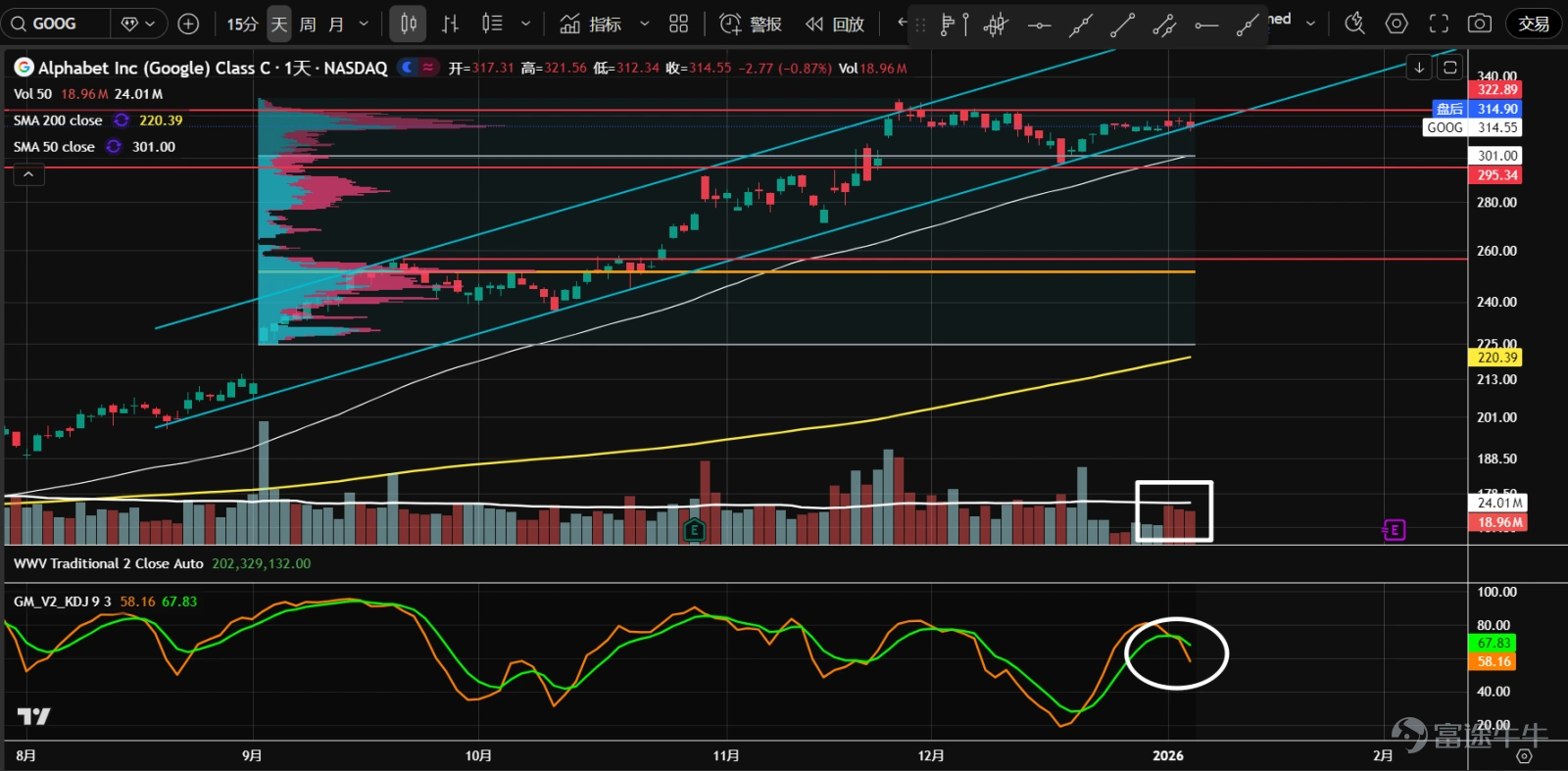Expand the timeframe list chevron
1568x771 pixels.
coord(364,24)
